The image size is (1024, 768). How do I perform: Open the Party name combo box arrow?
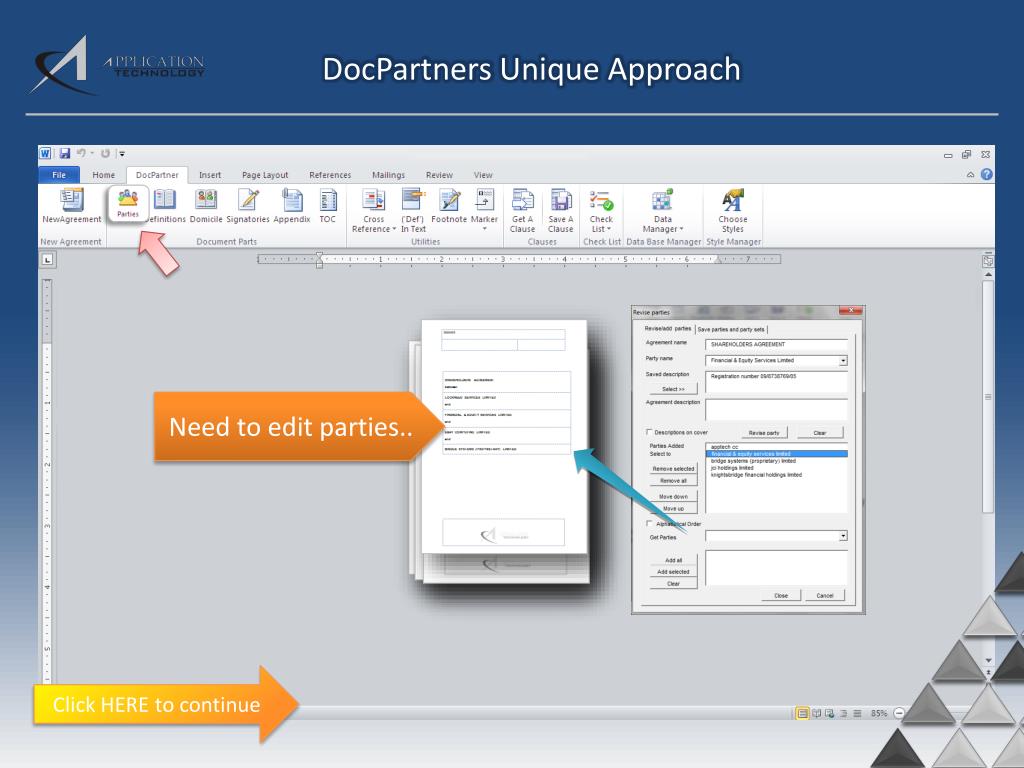point(843,360)
